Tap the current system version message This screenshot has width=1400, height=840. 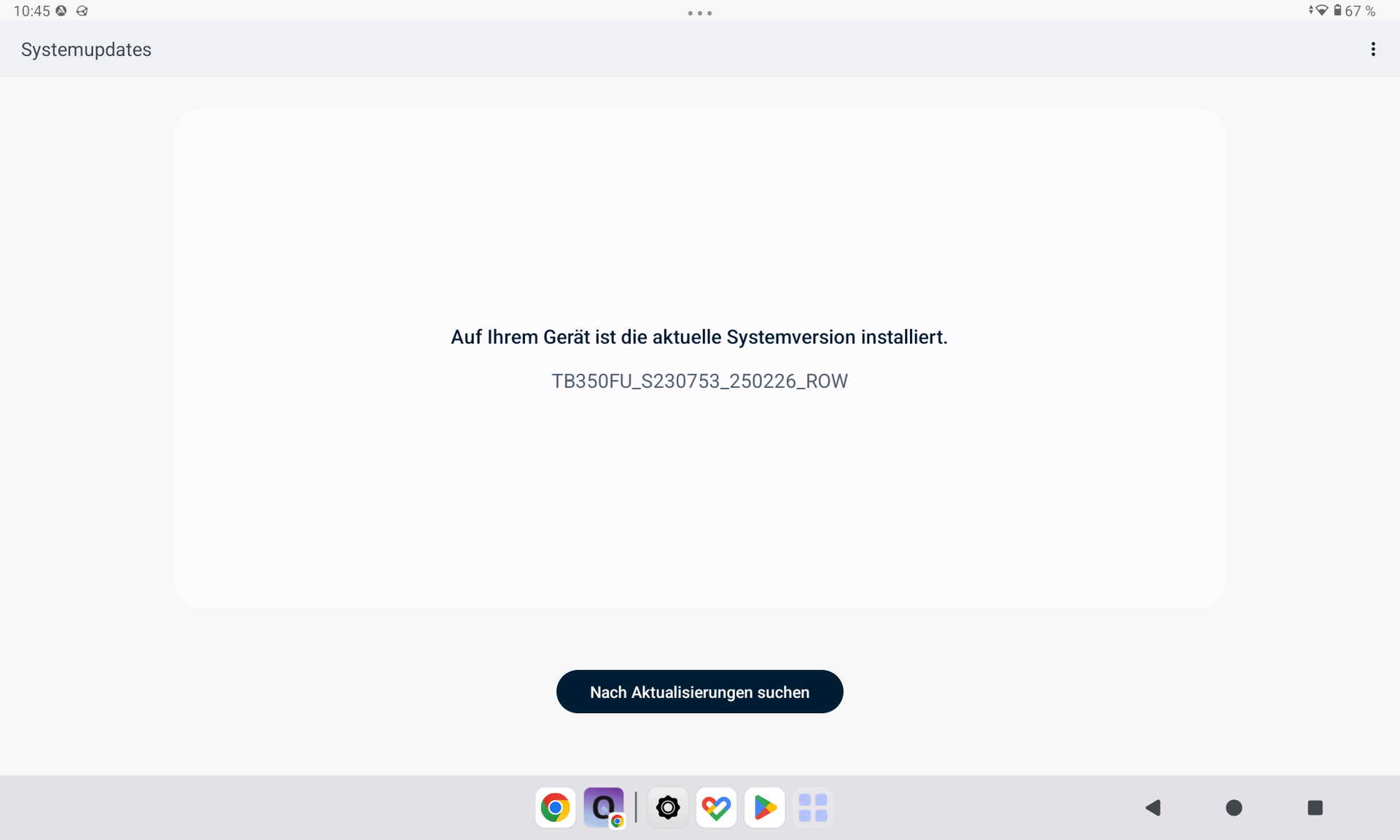coord(699,337)
